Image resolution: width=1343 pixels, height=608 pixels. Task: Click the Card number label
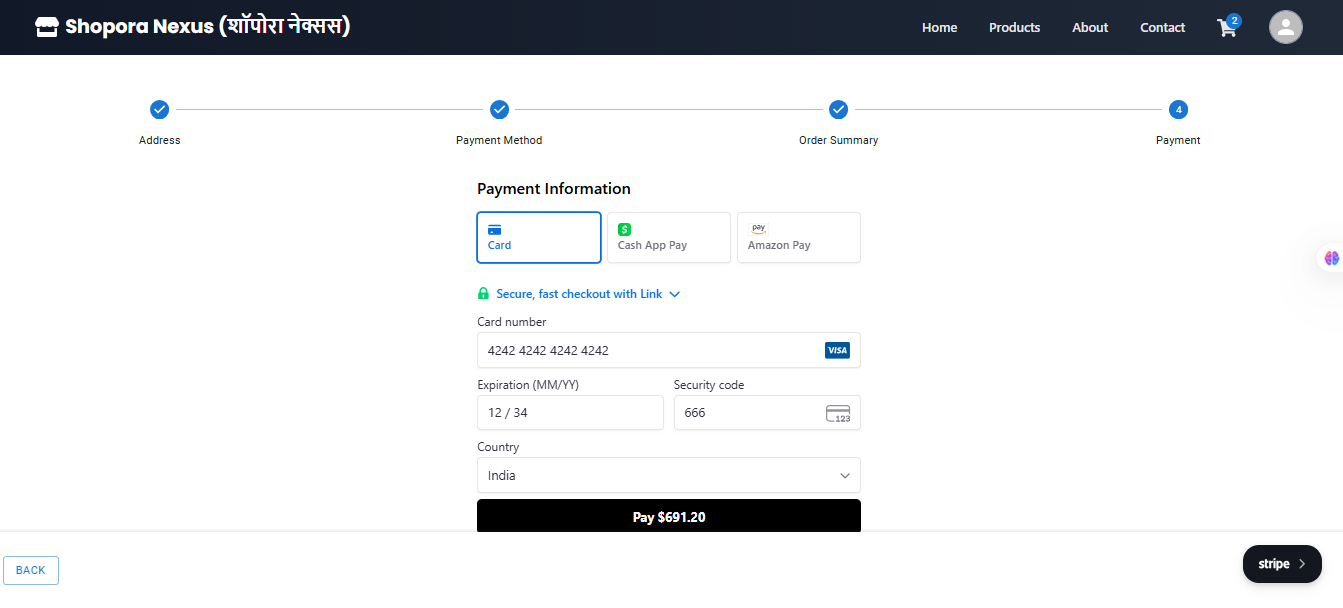coord(512,322)
